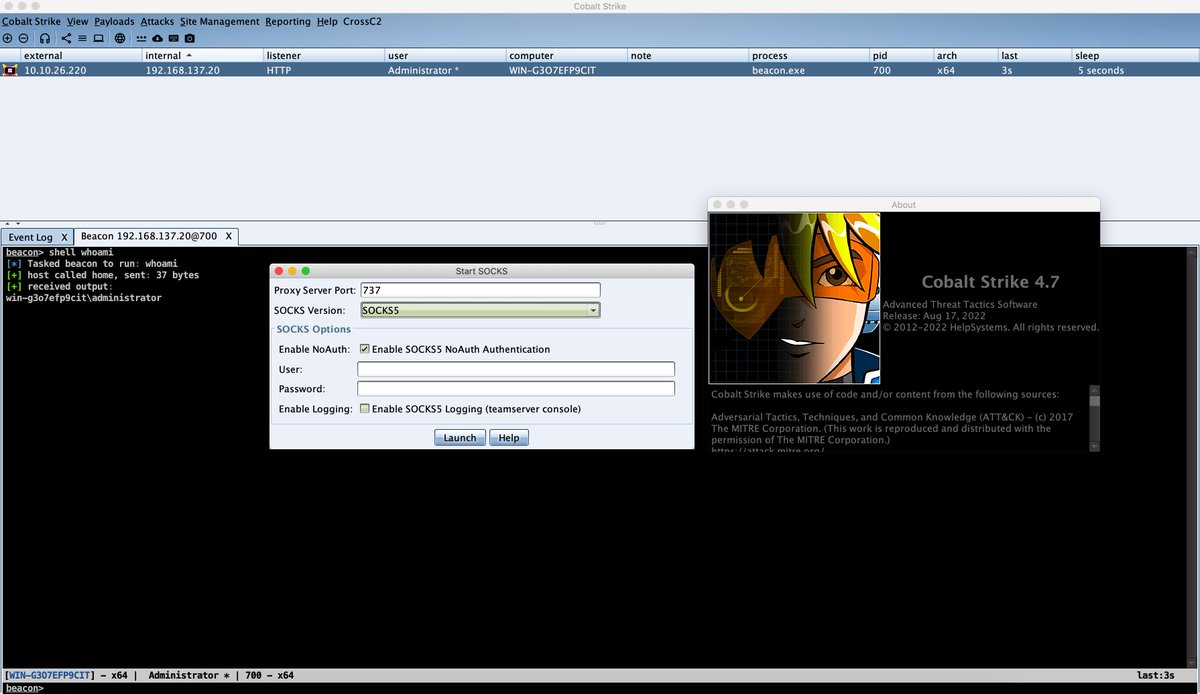Close the Event Log tab via its X
The height and width of the screenshot is (694, 1200).
pos(64,237)
